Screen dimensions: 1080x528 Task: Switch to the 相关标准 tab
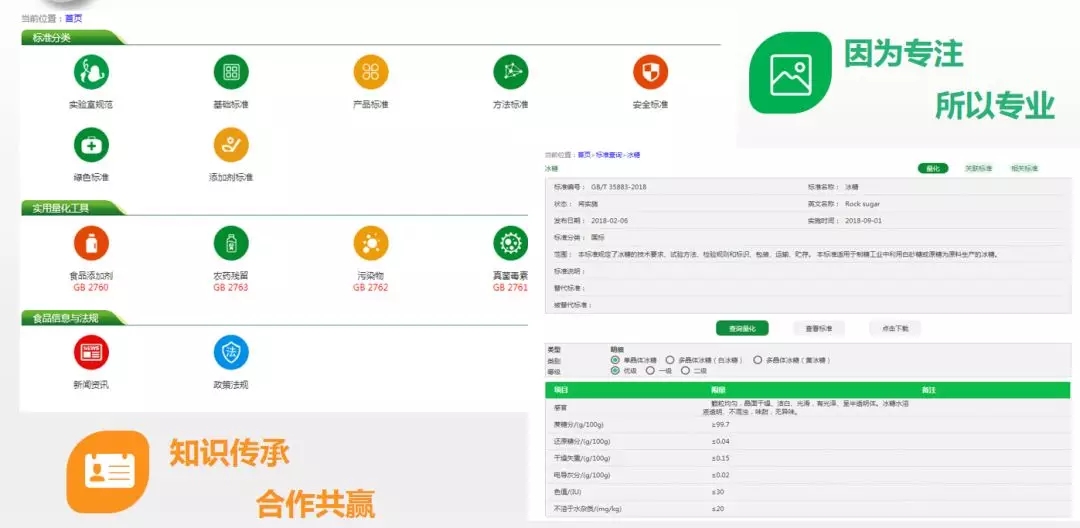[x=1024, y=169]
